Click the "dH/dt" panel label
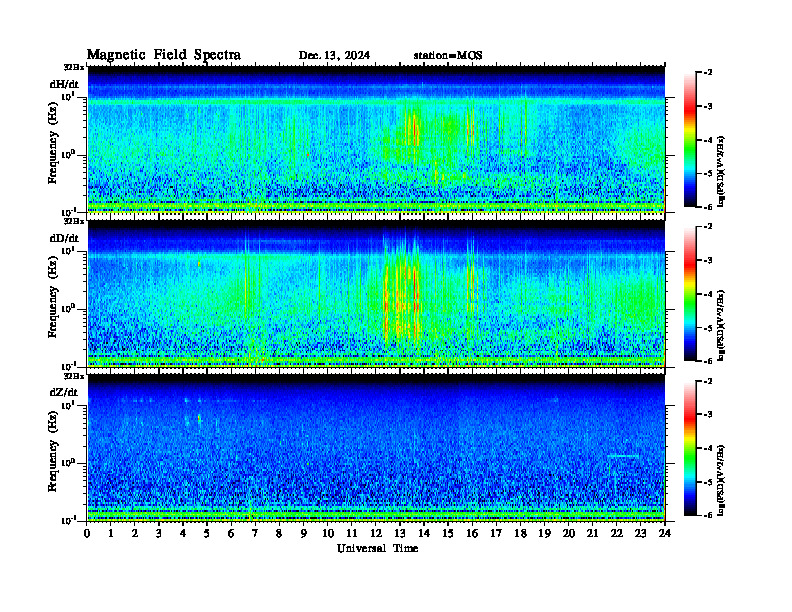Screen dimensions: 792x612 [64, 84]
